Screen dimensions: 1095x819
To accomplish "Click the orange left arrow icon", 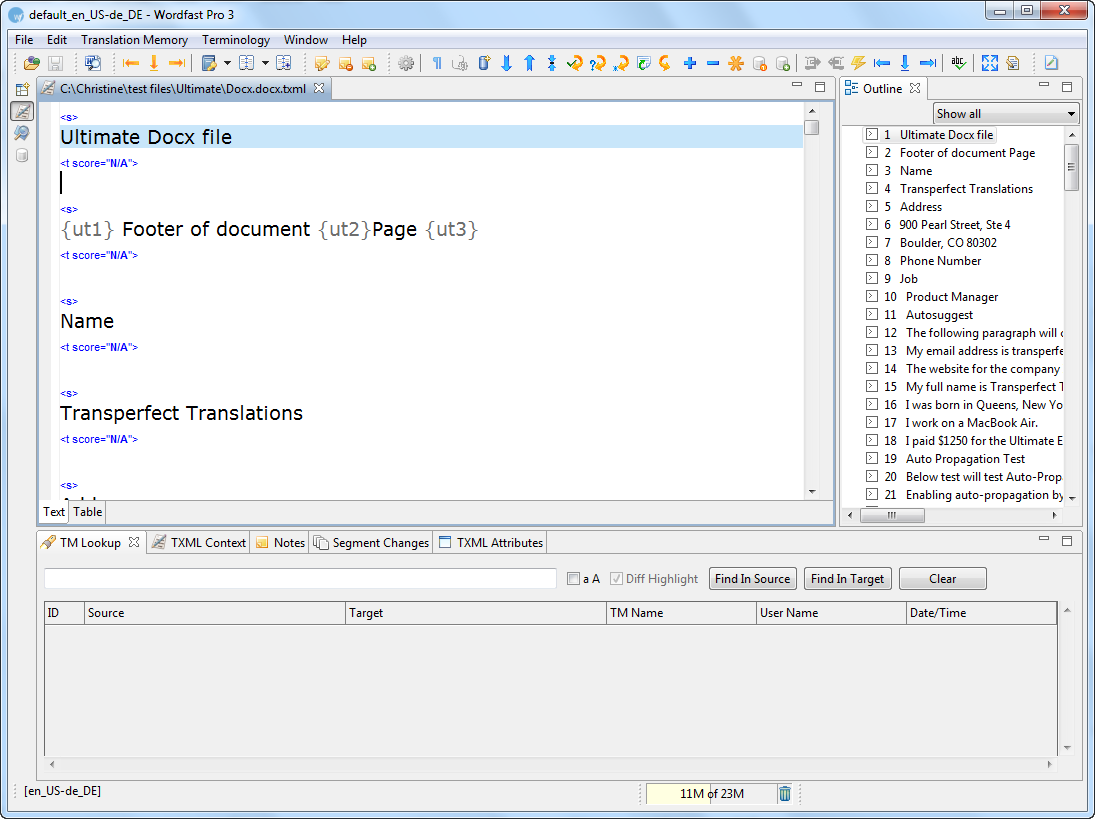I will 131,64.
